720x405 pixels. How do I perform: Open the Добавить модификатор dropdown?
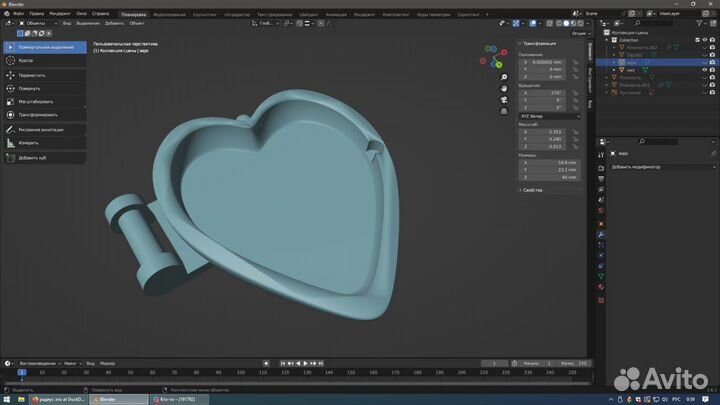click(664, 167)
